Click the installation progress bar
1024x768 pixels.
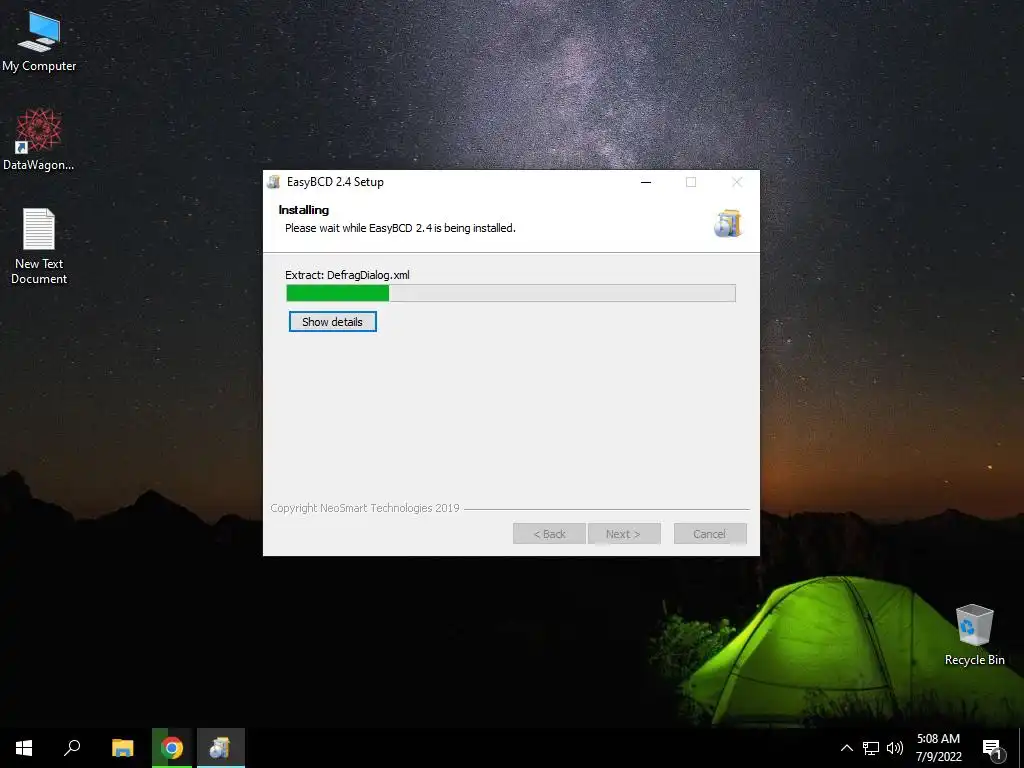(x=511, y=293)
